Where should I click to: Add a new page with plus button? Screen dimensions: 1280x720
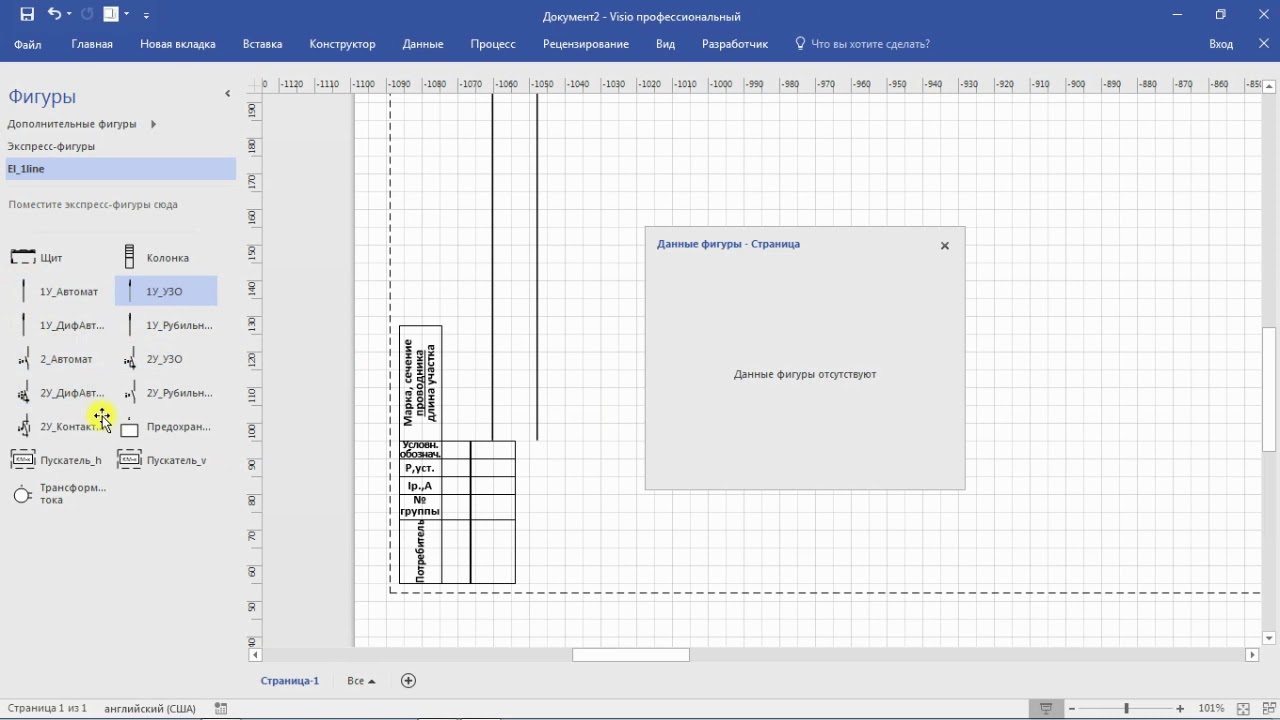tap(408, 681)
